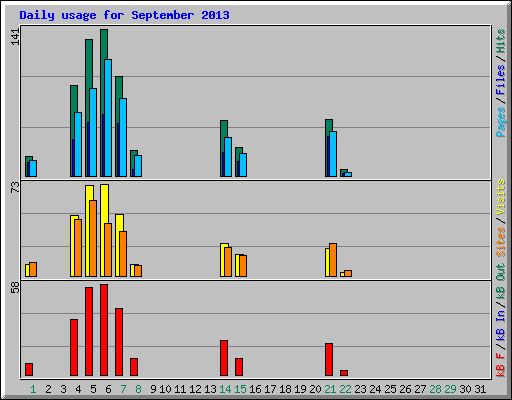
Task: Select day 29 on the x-axis
Action: [450, 389]
